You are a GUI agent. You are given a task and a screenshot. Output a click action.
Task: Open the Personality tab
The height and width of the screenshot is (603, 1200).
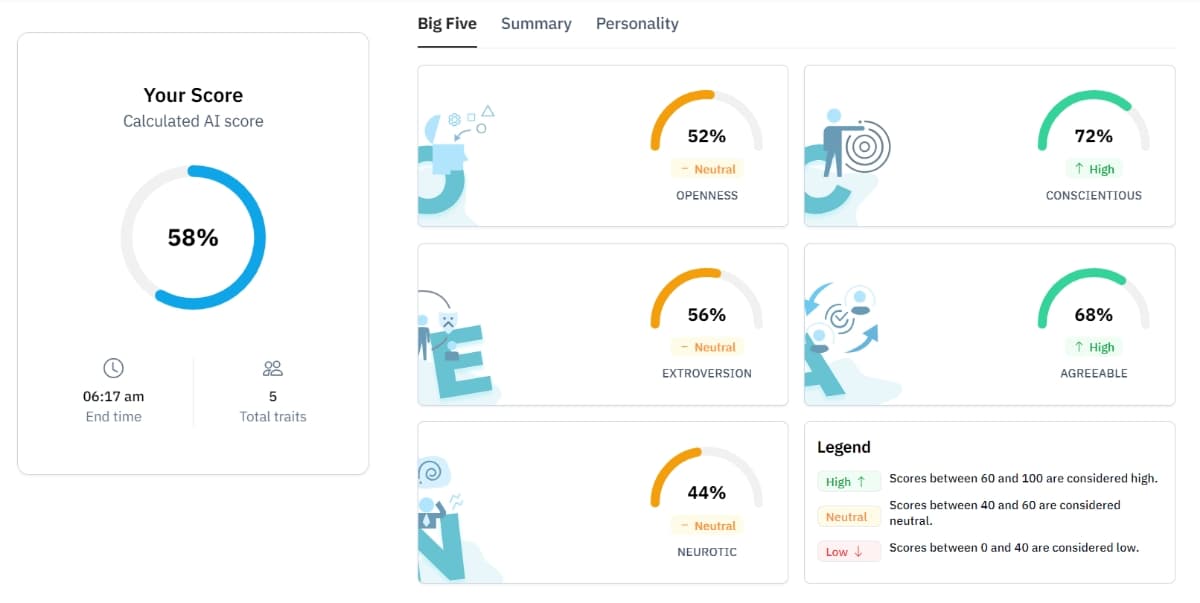pos(637,24)
